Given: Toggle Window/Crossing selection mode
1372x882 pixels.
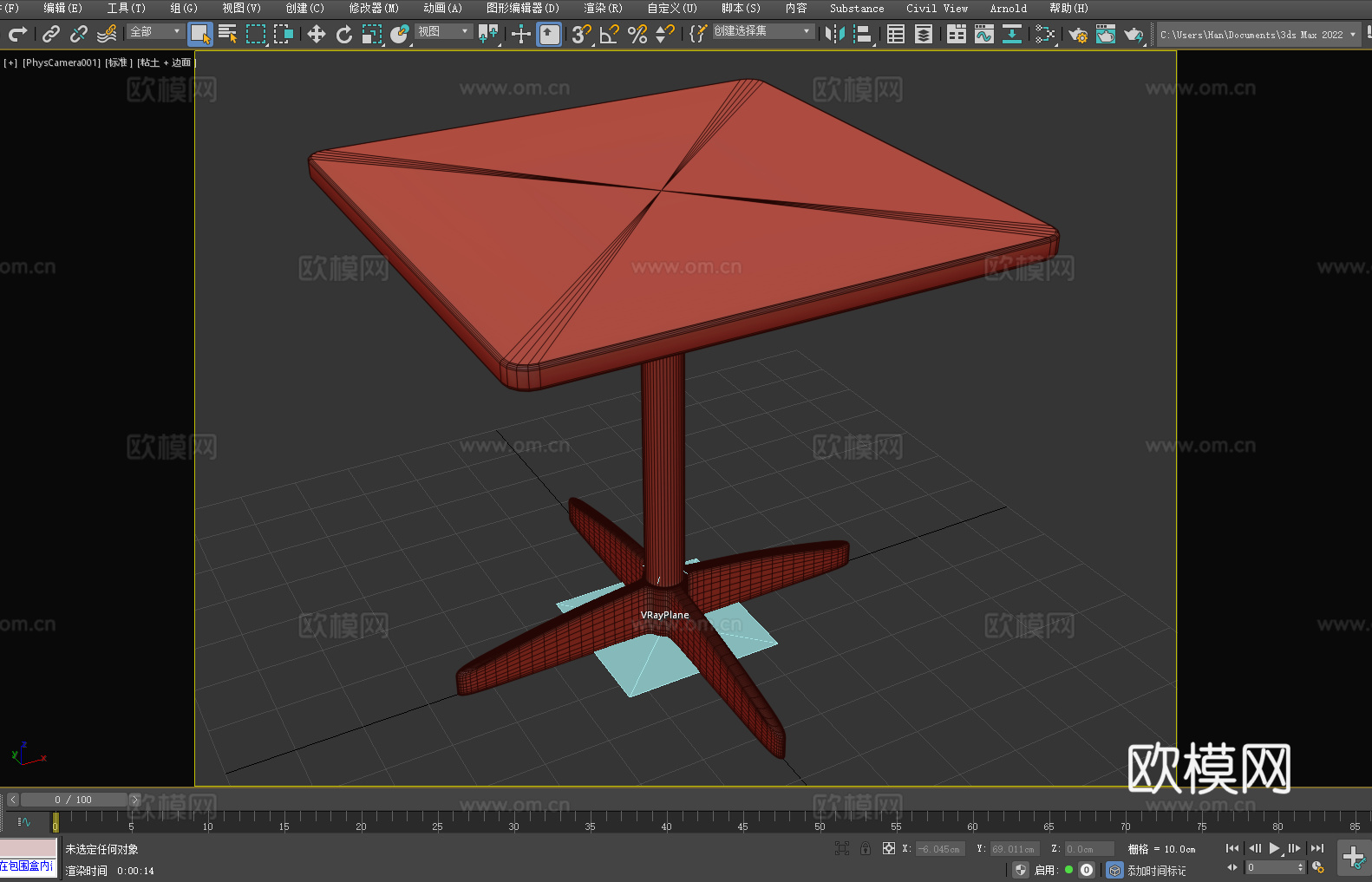Looking at the screenshot, I should click(284, 34).
